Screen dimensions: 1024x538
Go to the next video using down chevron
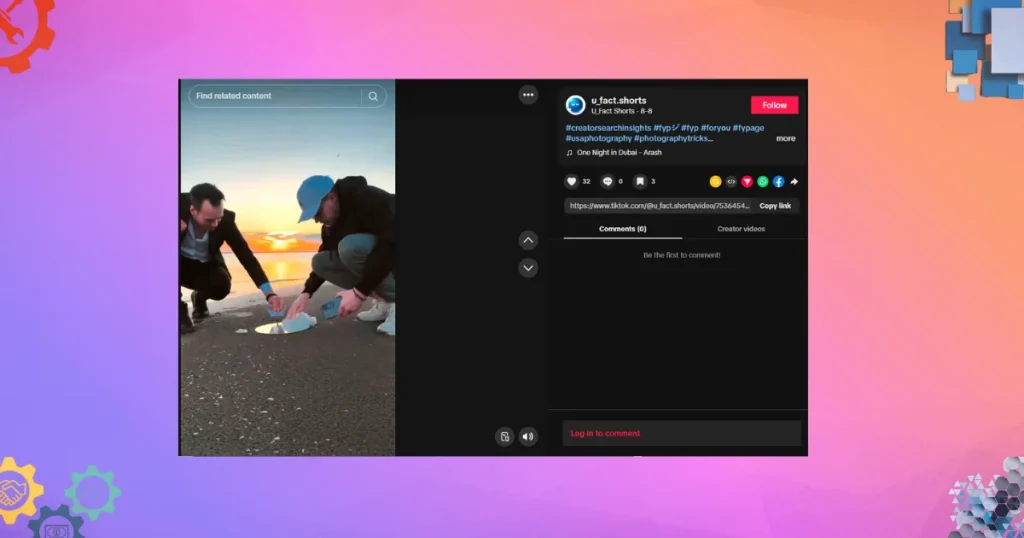pos(528,268)
